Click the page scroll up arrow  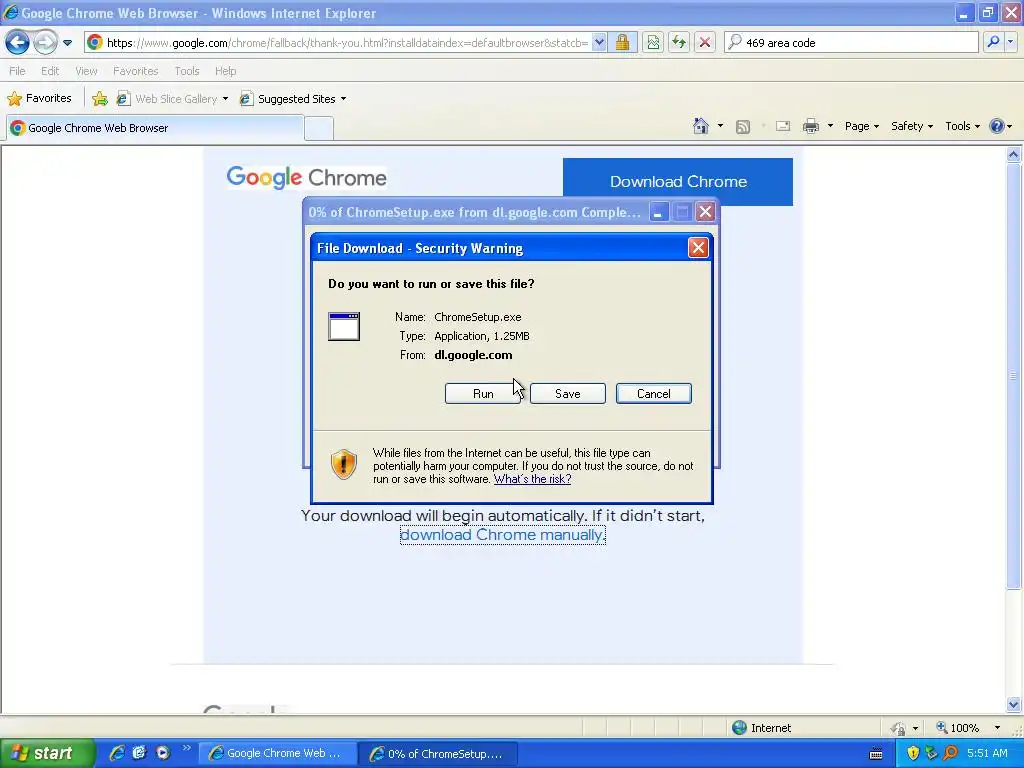click(x=1014, y=155)
